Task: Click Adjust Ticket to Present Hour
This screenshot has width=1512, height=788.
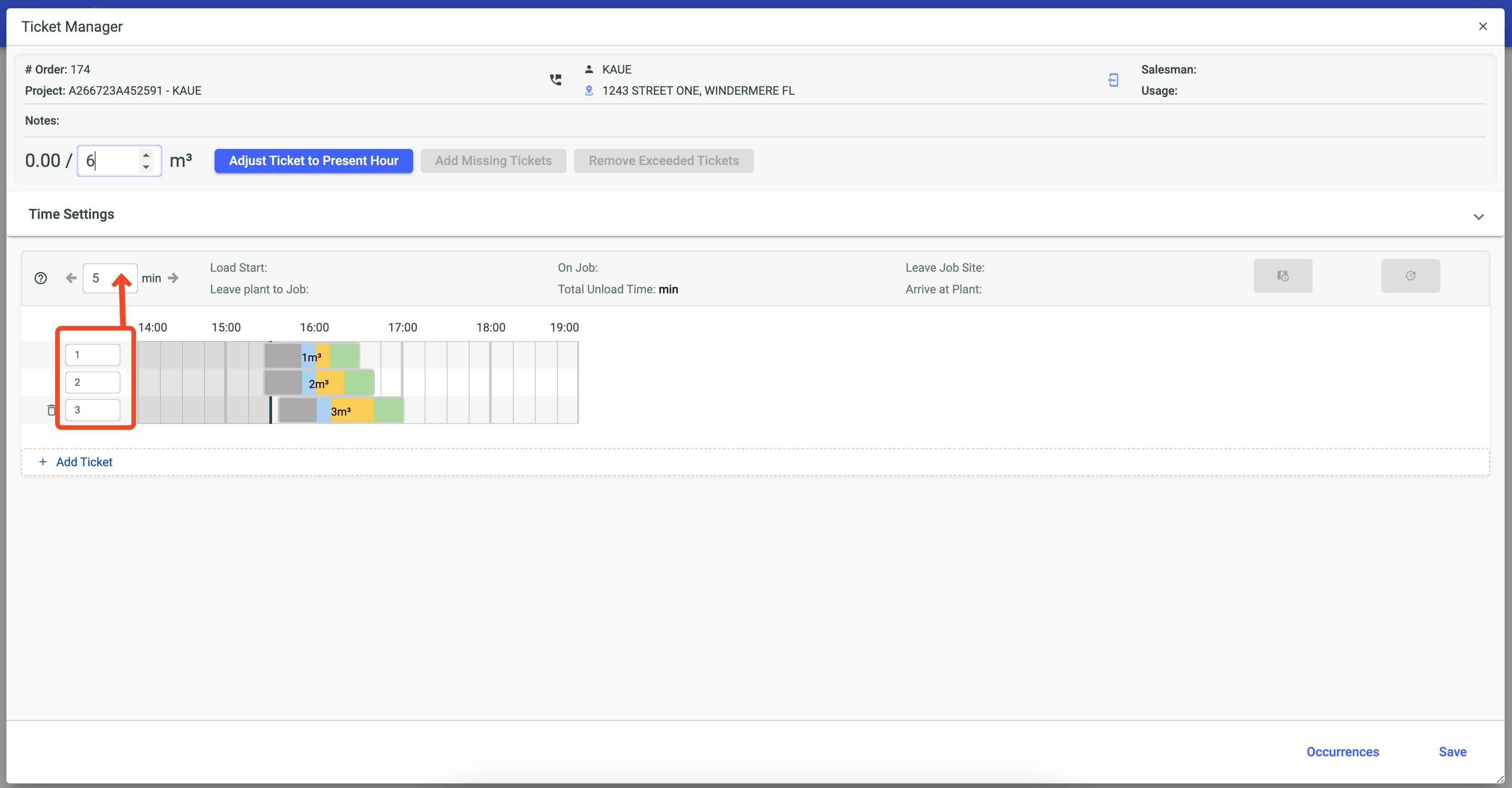Action: [x=313, y=161]
